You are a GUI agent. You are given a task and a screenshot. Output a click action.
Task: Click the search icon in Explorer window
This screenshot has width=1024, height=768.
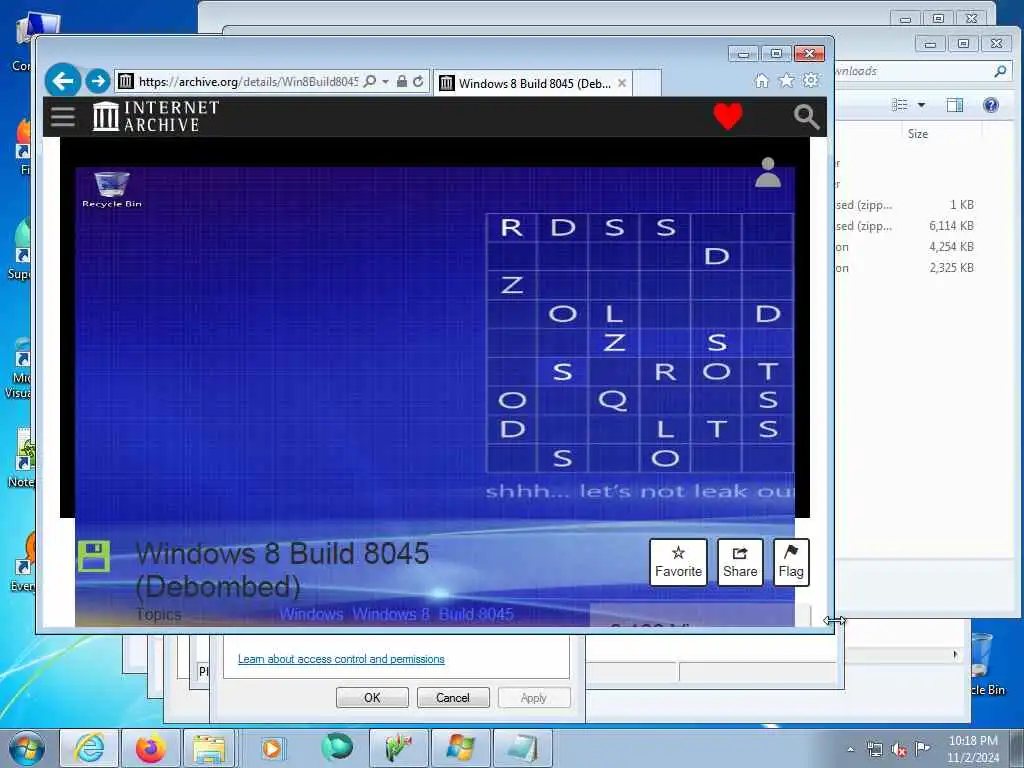click(1000, 71)
